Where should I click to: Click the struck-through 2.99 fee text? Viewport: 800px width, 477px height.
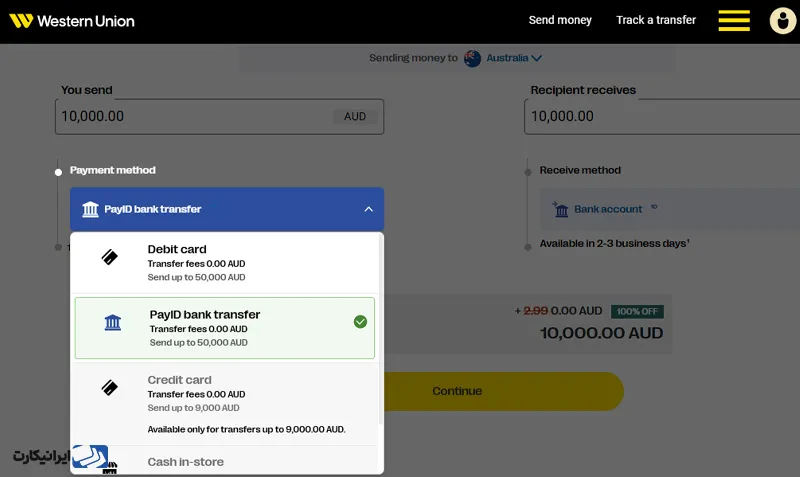[536, 311]
